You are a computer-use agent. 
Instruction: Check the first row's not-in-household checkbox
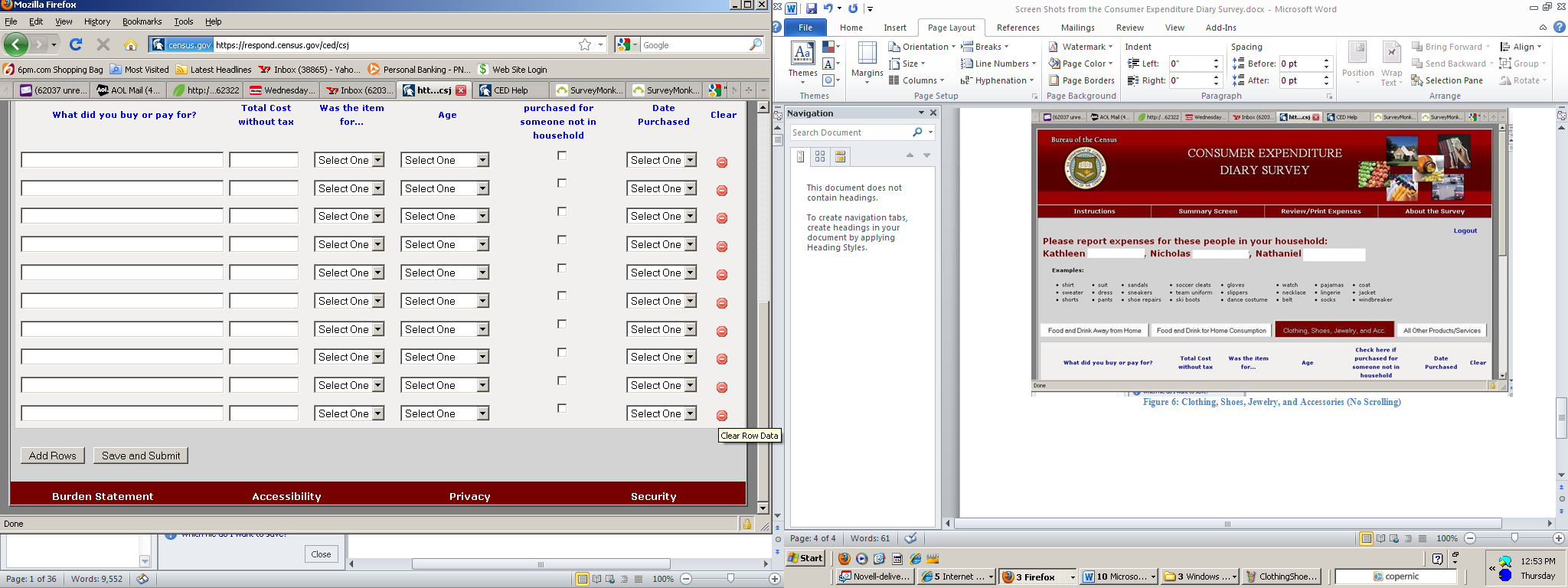pos(562,155)
